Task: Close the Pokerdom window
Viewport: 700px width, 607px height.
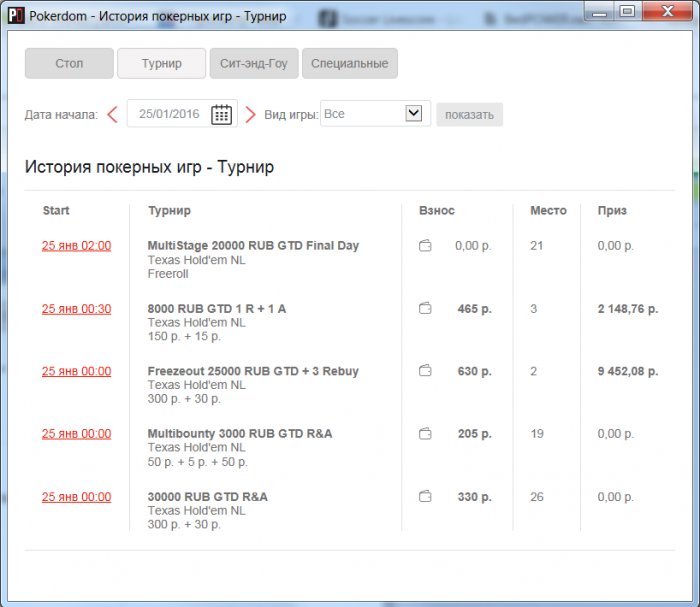Action: tap(667, 12)
